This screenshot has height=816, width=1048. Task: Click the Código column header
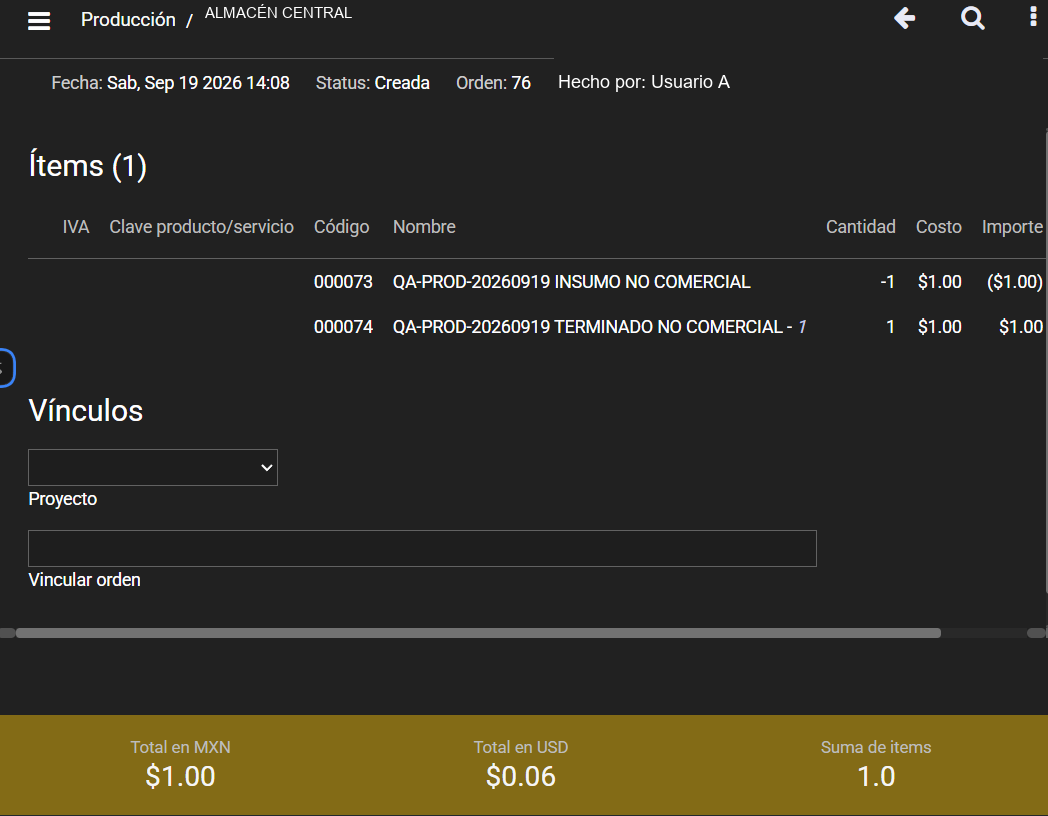click(341, 227)
